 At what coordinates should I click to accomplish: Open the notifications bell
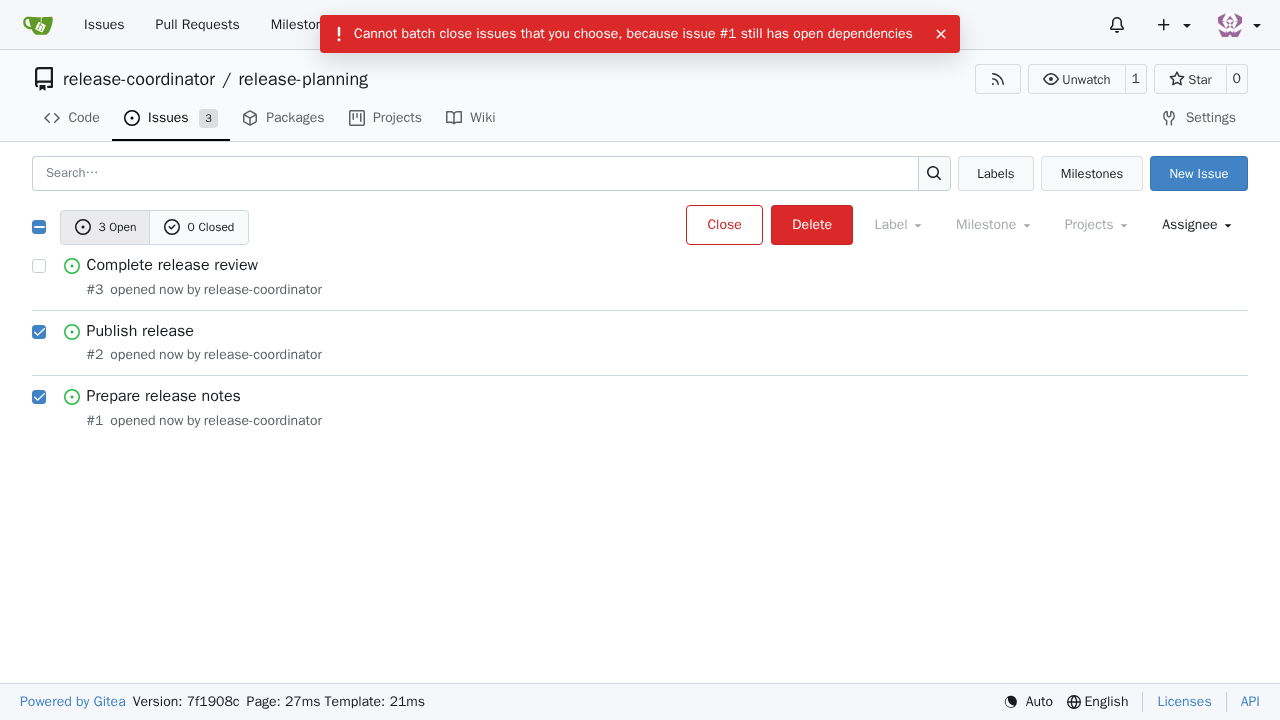[1117, 25]
